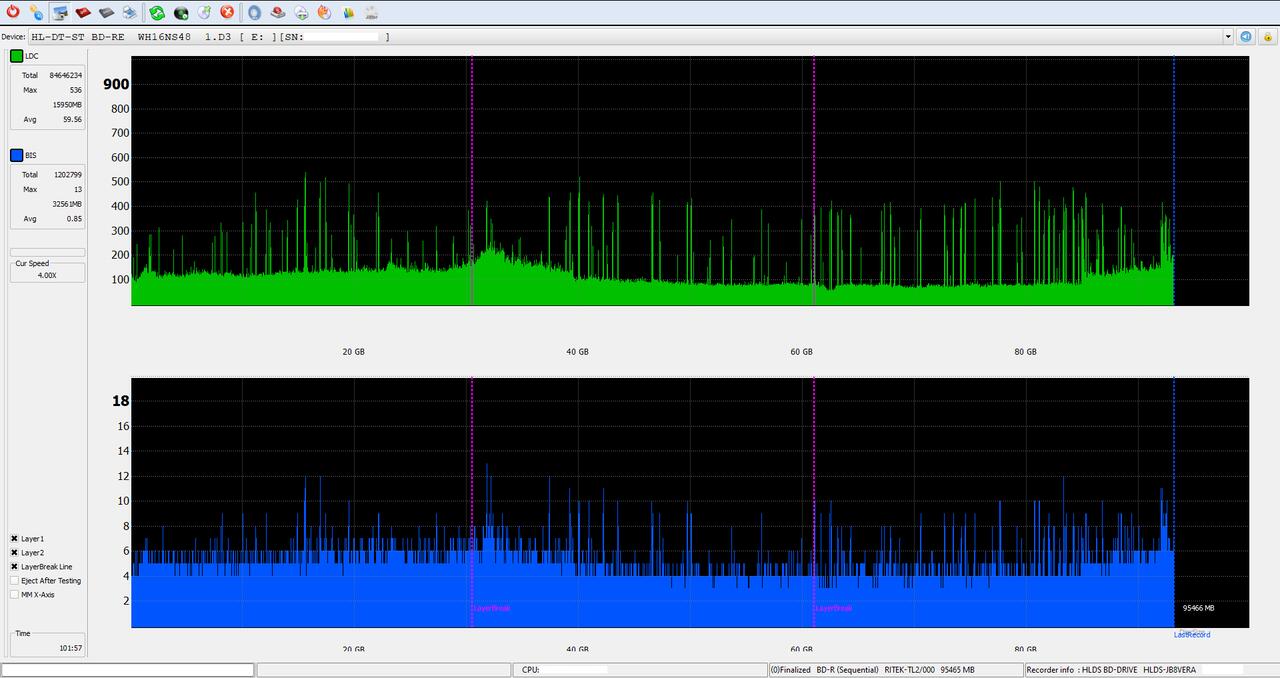The width and height of the screenshot is (1280, 678).
Task: Click the red X stop icon
Action: coord(227,12)
